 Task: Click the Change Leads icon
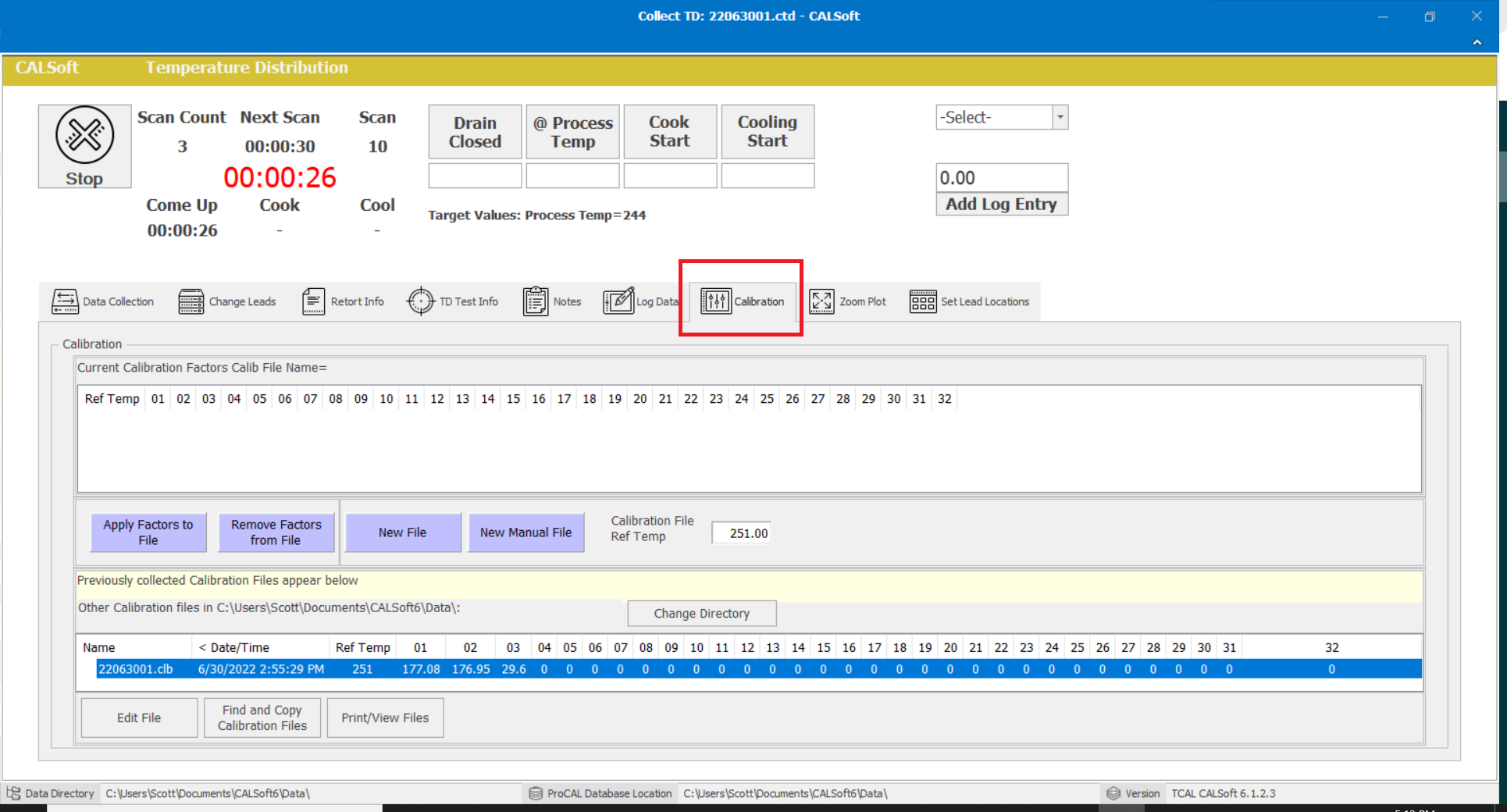coord(191,301)
